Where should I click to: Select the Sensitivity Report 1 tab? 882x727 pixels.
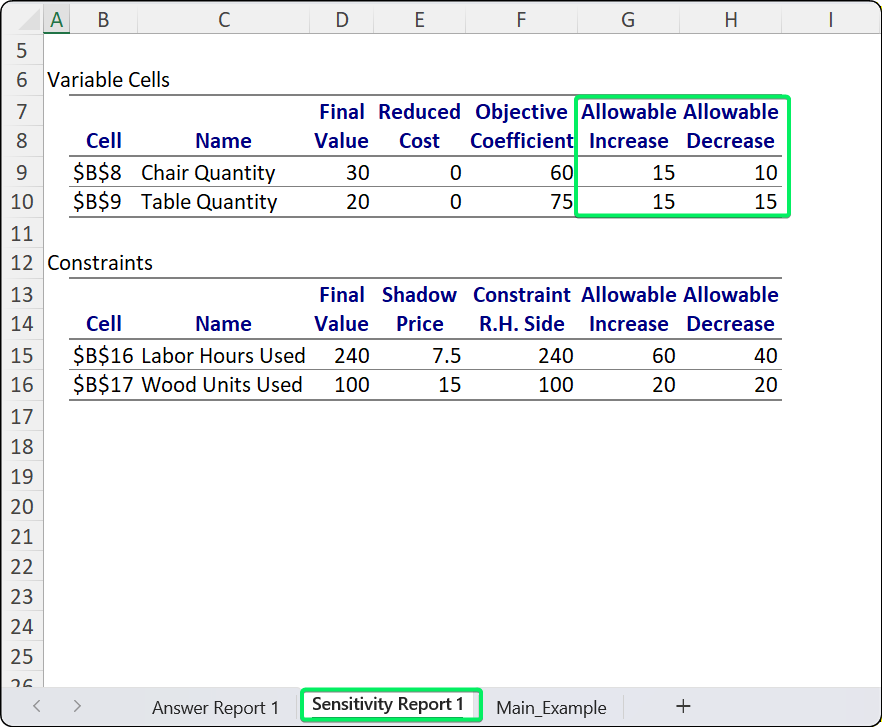coord(390,704)
